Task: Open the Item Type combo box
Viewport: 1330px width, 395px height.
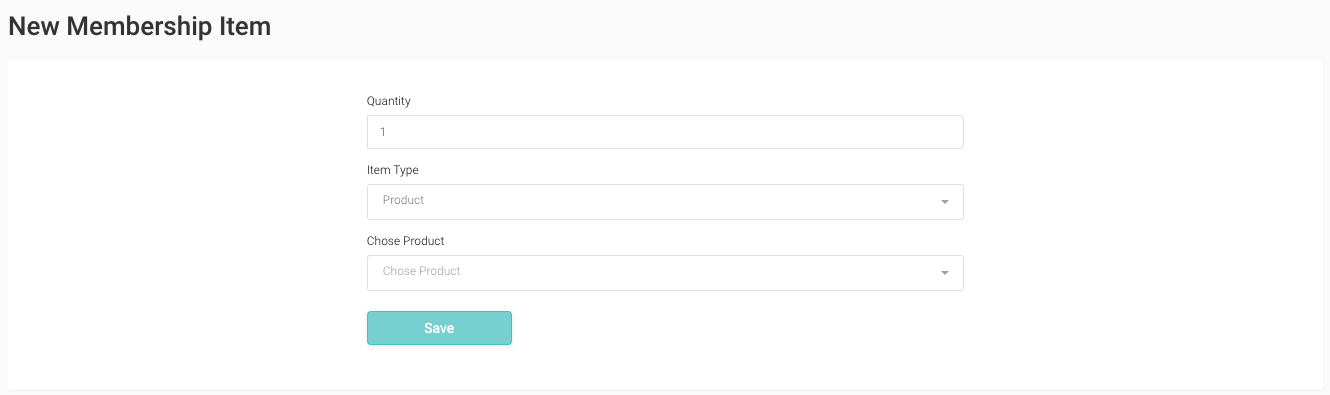Action: click(665, 202)
